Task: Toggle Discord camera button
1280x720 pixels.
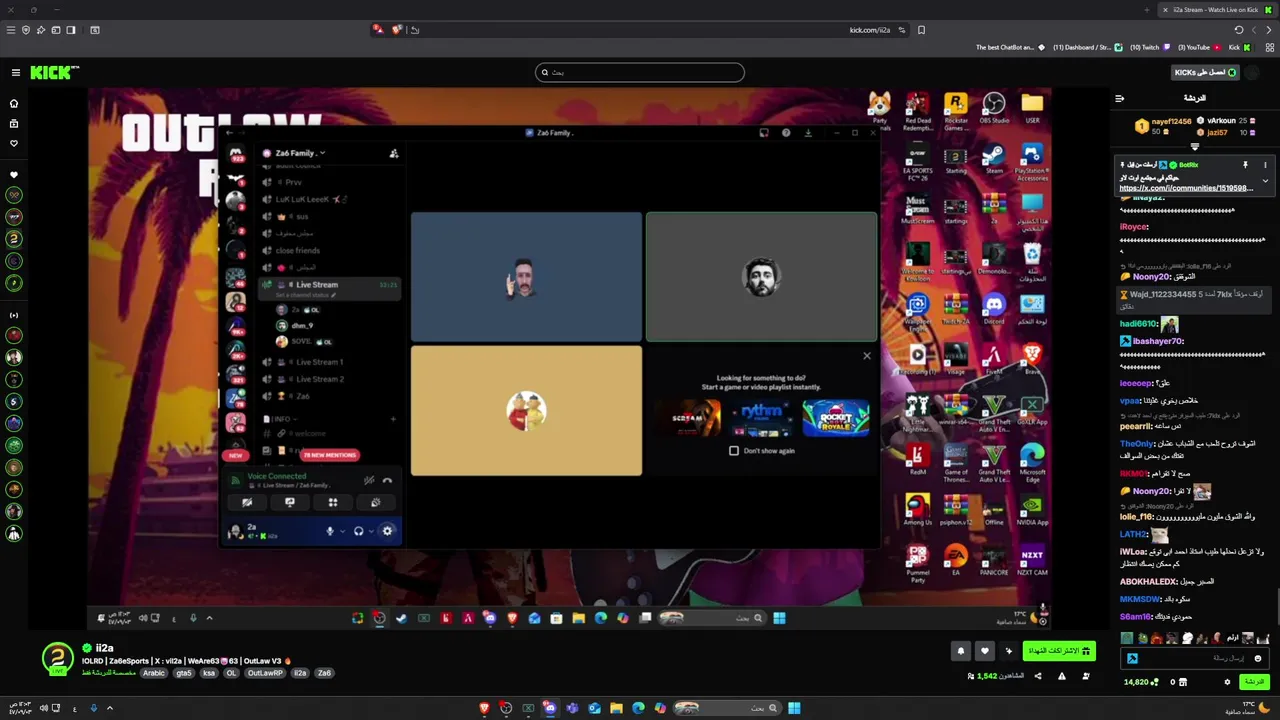Action: 247,503
